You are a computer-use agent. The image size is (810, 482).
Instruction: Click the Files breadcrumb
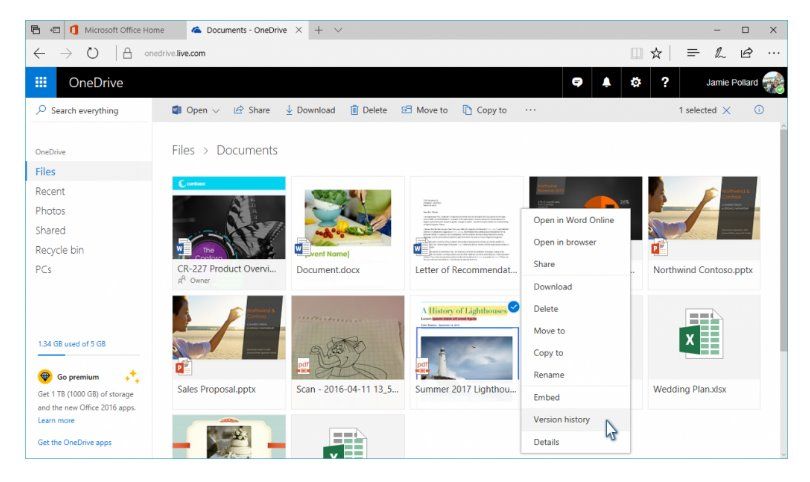coord(183,150)
